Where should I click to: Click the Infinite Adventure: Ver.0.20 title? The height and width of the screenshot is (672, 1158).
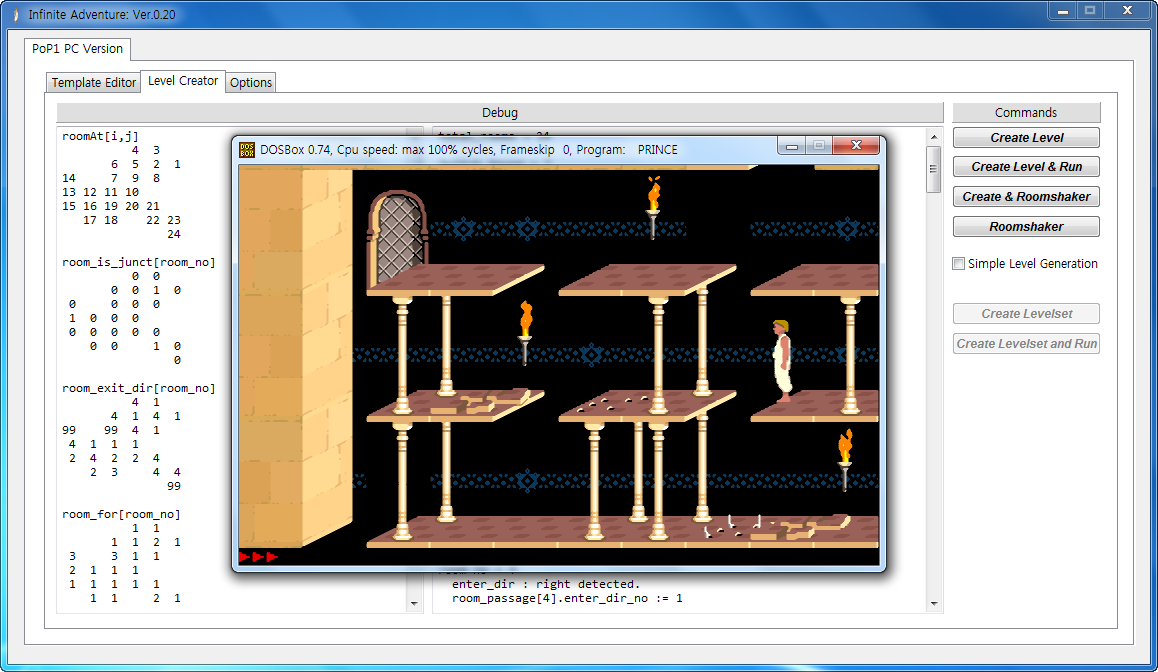pyautogui.click(x=102, y=15)
